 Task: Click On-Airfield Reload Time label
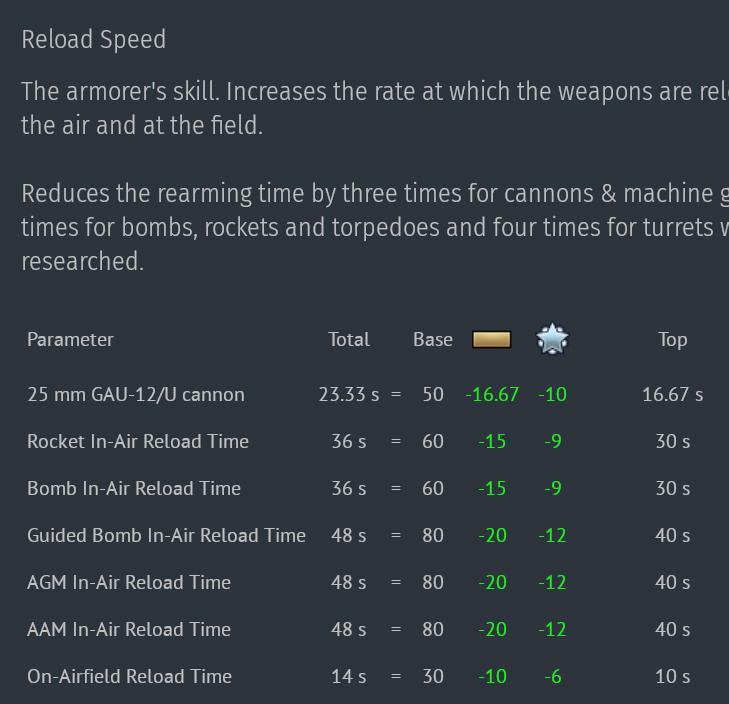[129, 676]
